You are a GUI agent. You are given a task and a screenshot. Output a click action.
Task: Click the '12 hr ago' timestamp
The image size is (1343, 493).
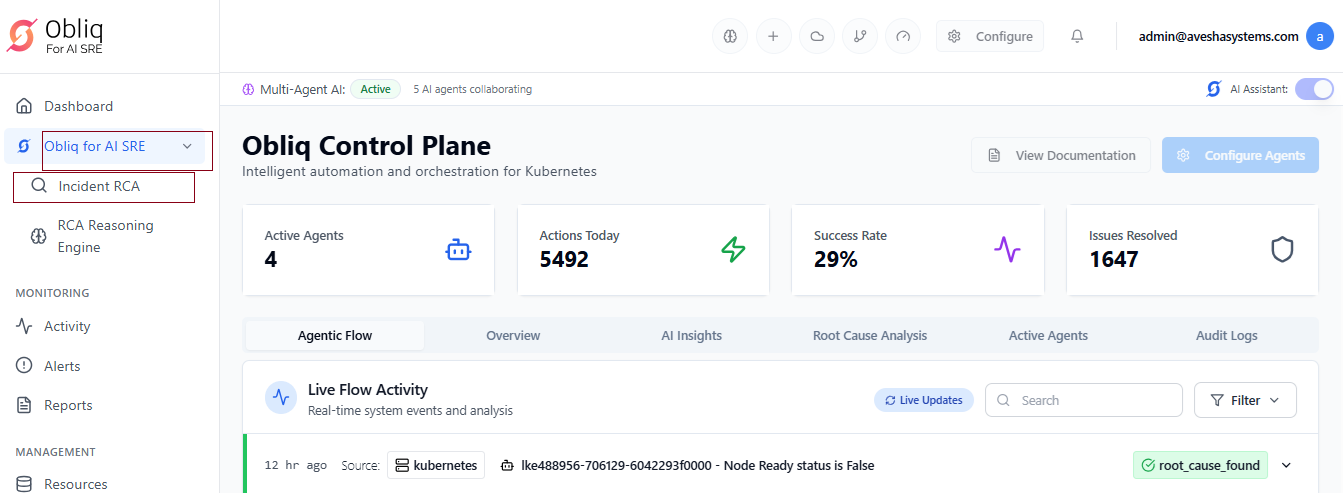click(x=296, y=465)
